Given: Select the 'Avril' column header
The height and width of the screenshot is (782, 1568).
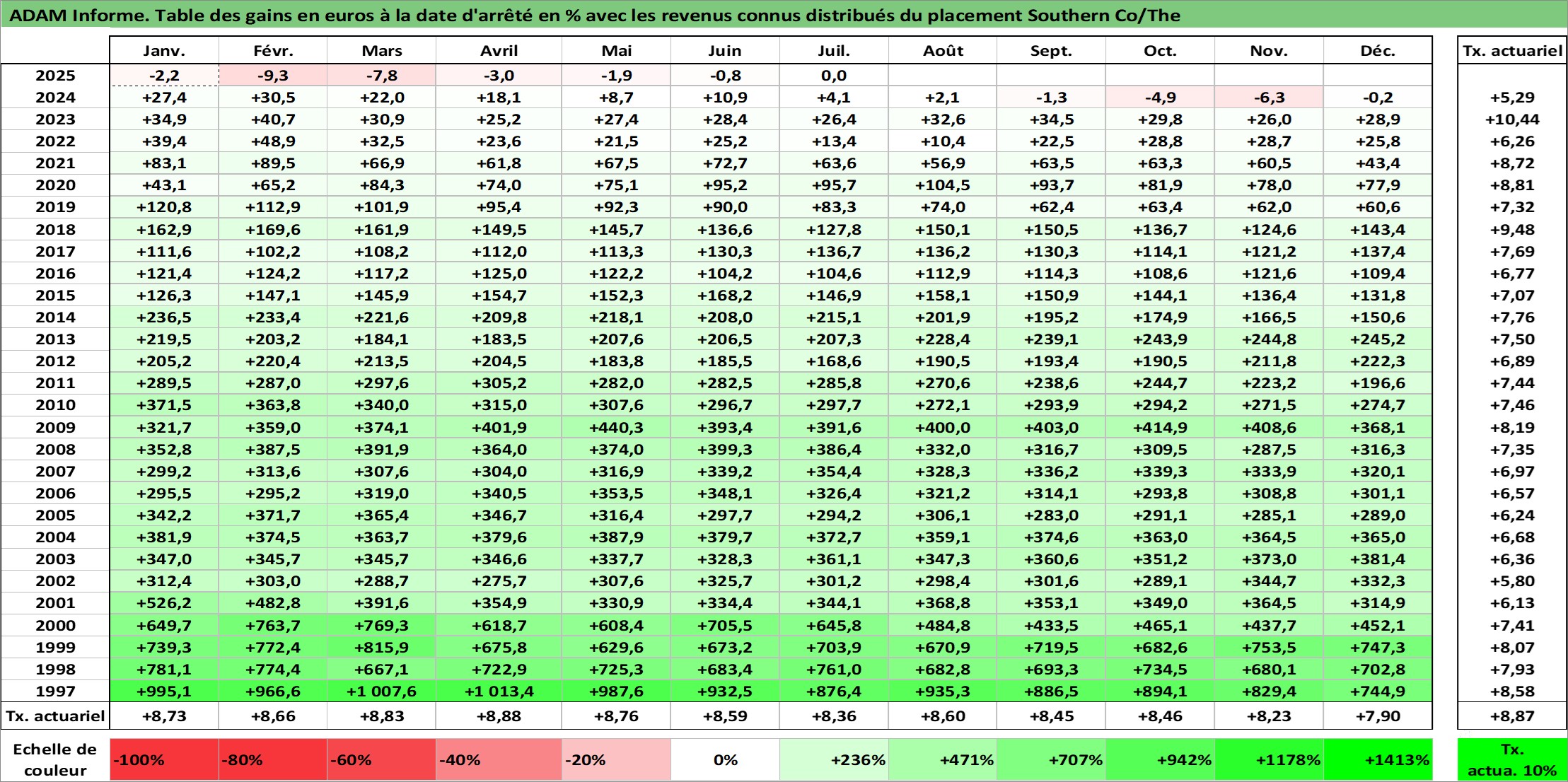Looking at the screenshot, I should coord(499,50).
